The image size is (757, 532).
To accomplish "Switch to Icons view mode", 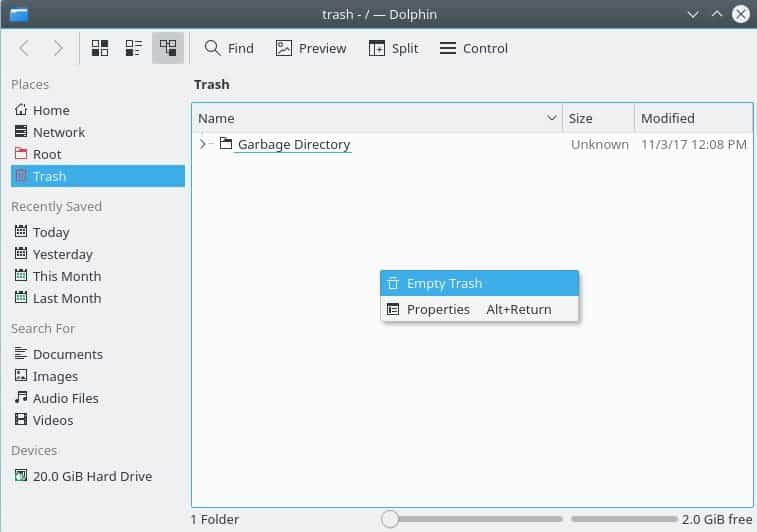I will (100, 48).
